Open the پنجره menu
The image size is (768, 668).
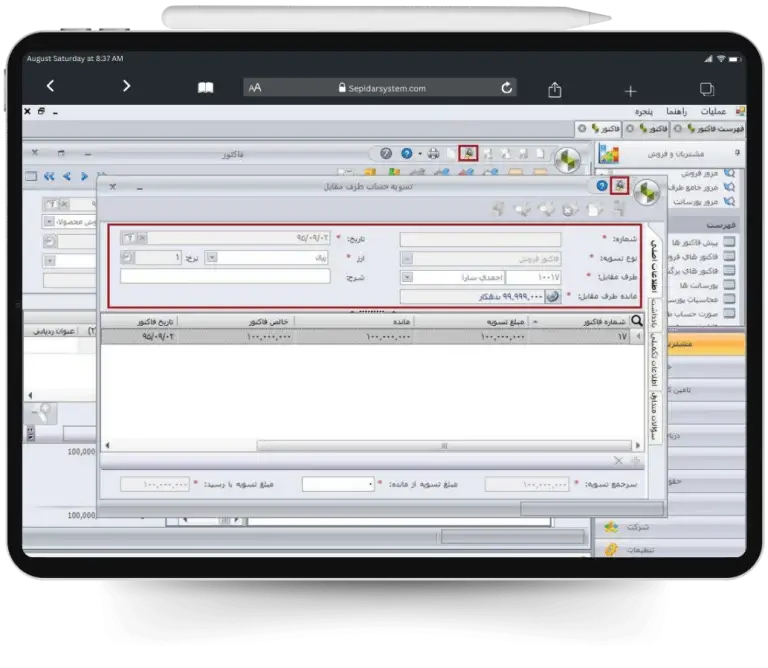pos(643,112)
